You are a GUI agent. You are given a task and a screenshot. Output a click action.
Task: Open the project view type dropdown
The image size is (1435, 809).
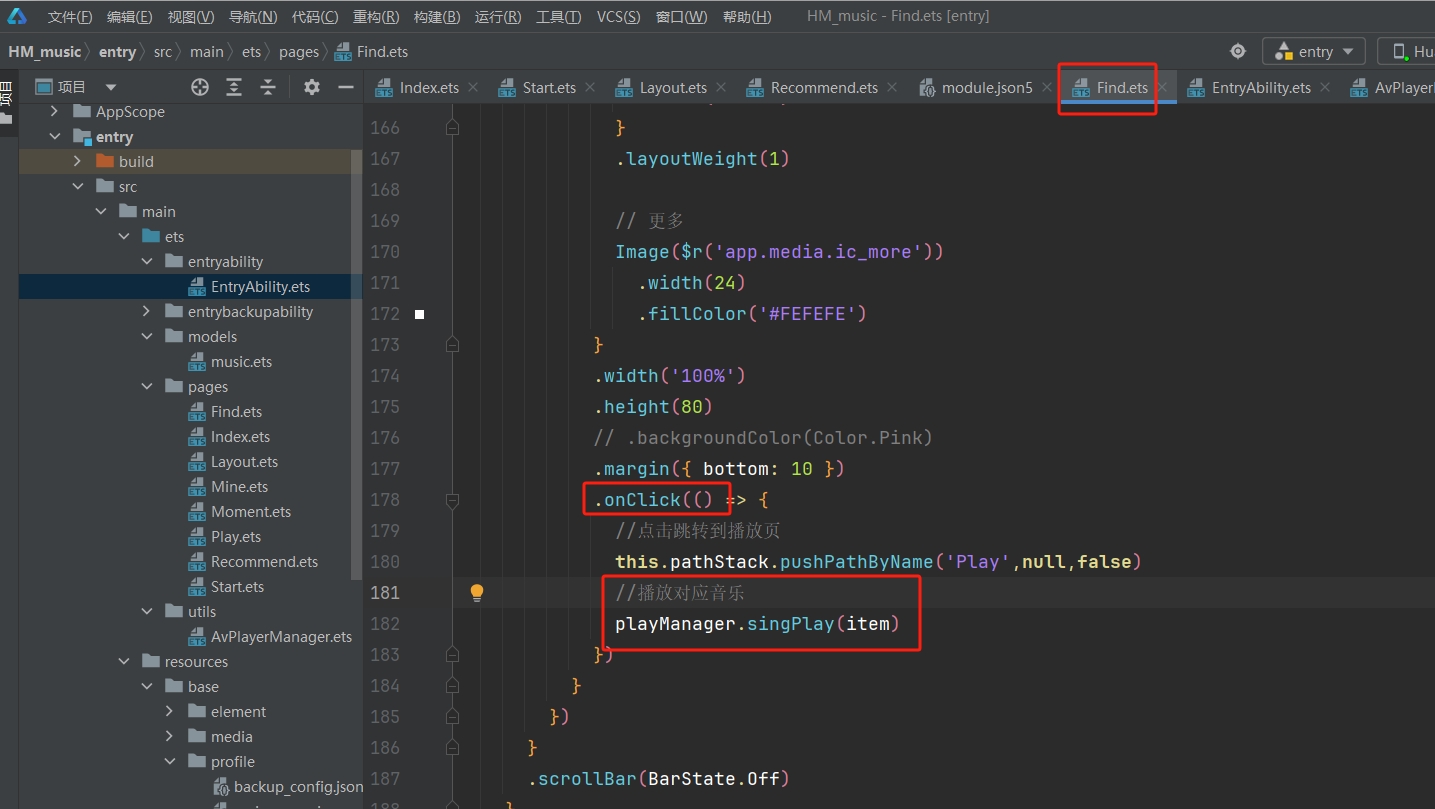click(x=110, y=87)
